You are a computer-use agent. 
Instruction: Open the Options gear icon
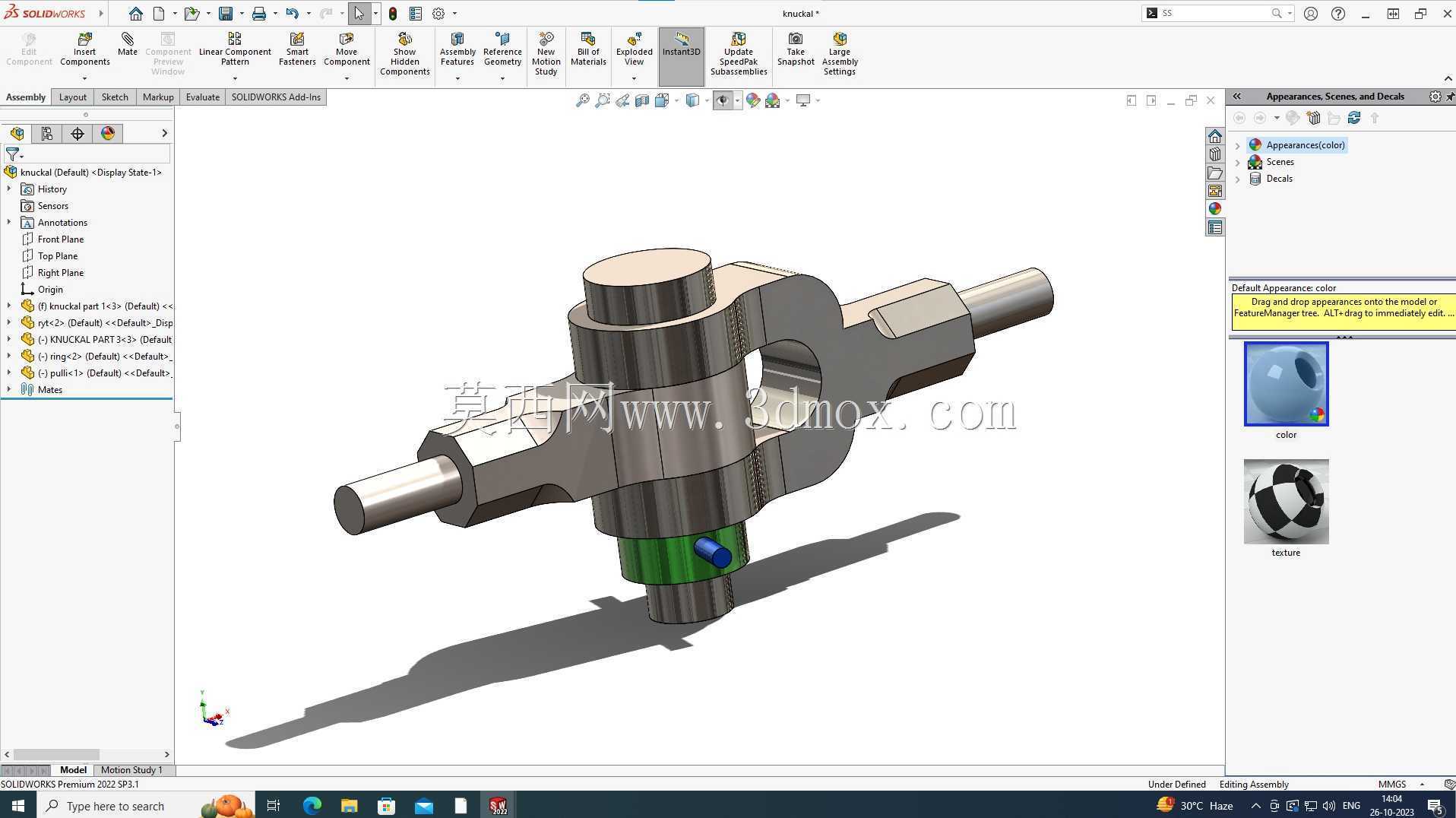(x=438, y=14)
